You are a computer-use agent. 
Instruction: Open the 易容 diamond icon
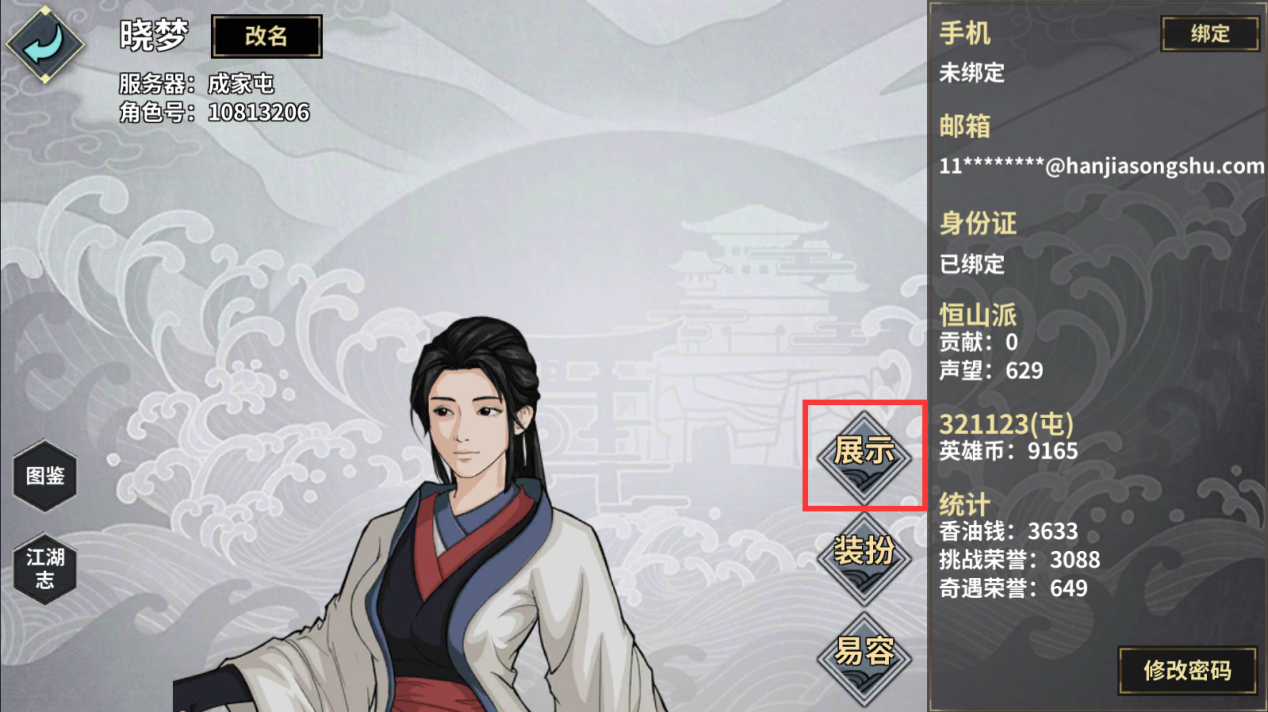coord(864,654)
